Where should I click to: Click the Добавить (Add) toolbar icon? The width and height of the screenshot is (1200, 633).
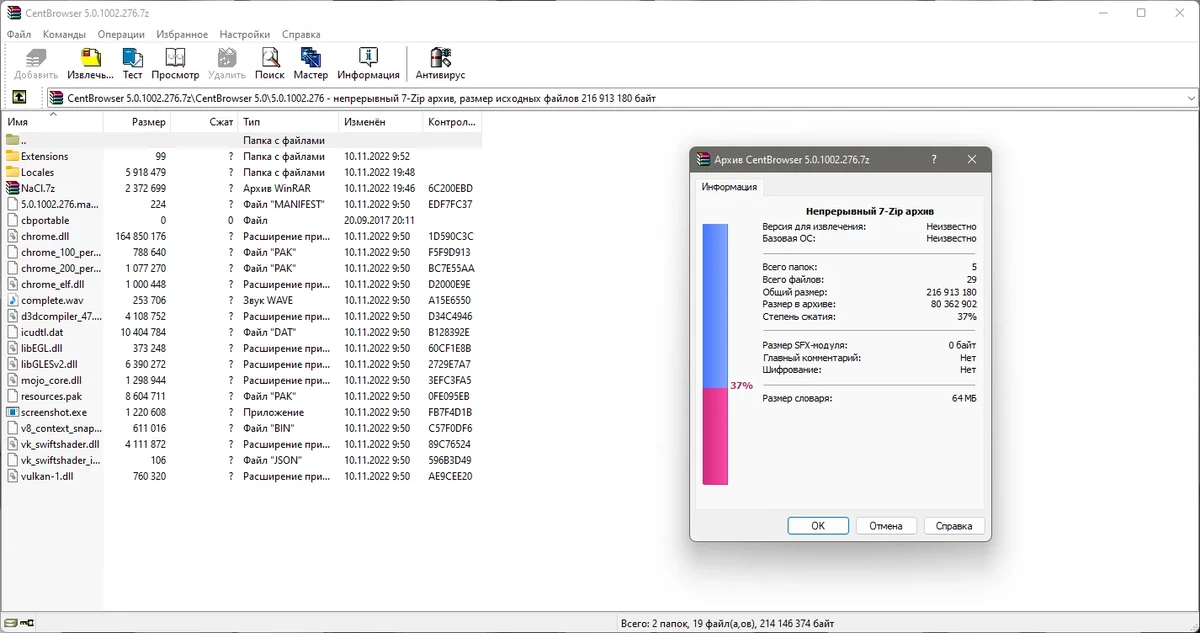pos(36,63)
